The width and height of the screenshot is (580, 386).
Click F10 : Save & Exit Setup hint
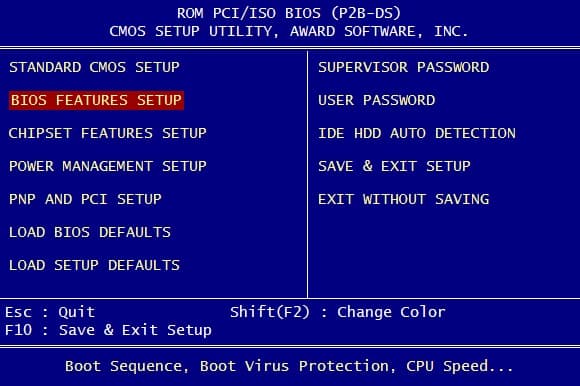click(108, 330)
